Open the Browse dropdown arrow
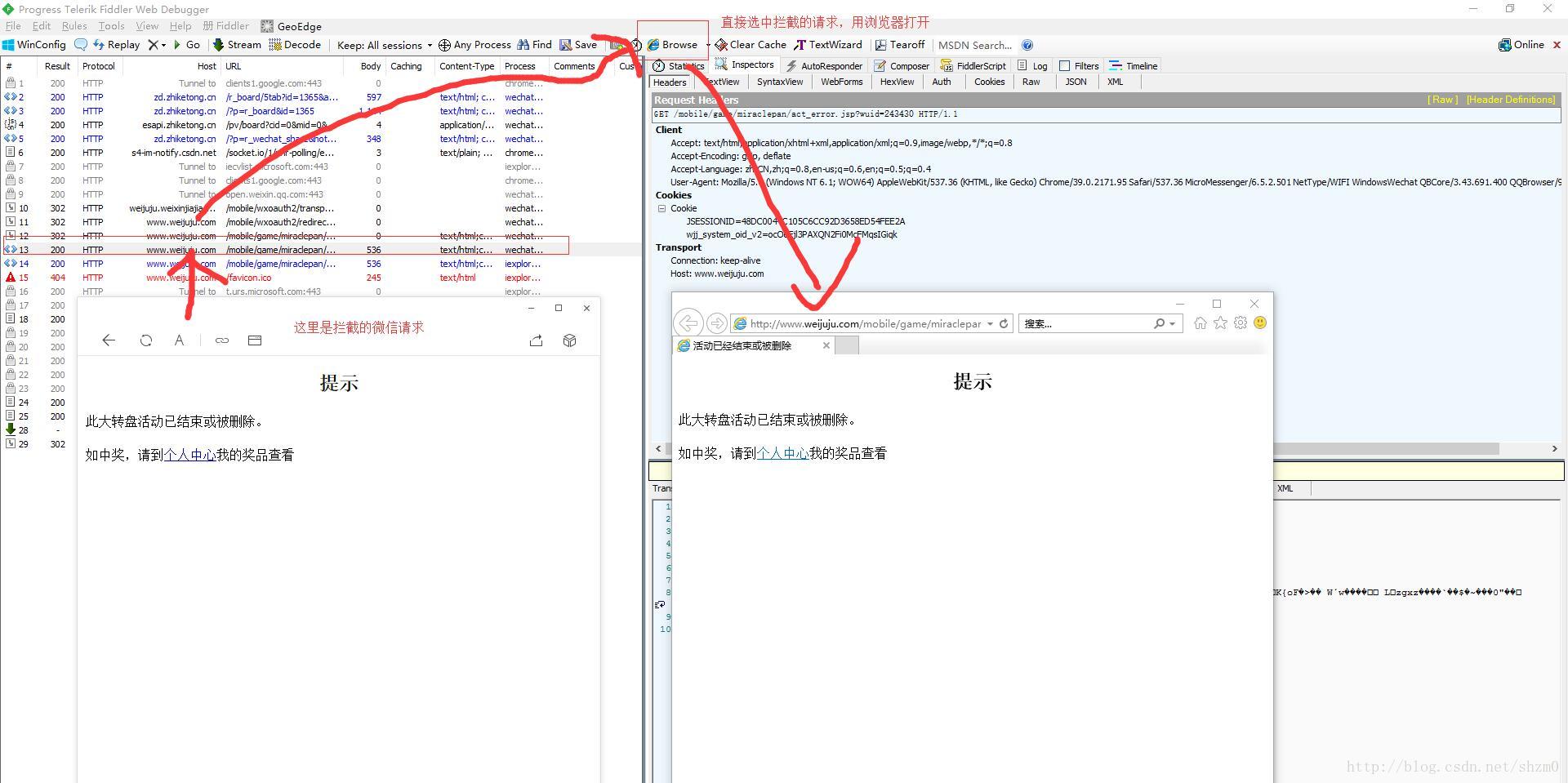 [707, 45]
